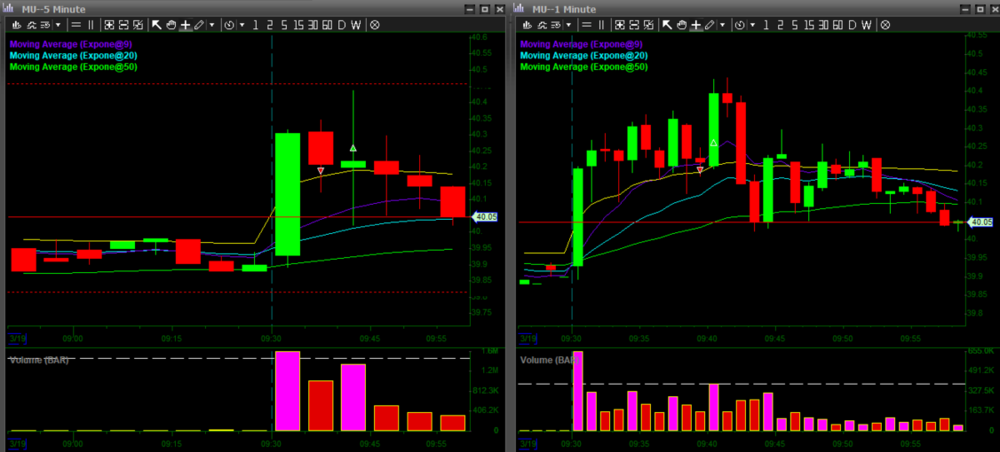Image resolution: width=1000 pixels, height=452 pixels.
Task: Set 1 Minute chart to Weekly (W) period
Action: [x=867, y=24]
